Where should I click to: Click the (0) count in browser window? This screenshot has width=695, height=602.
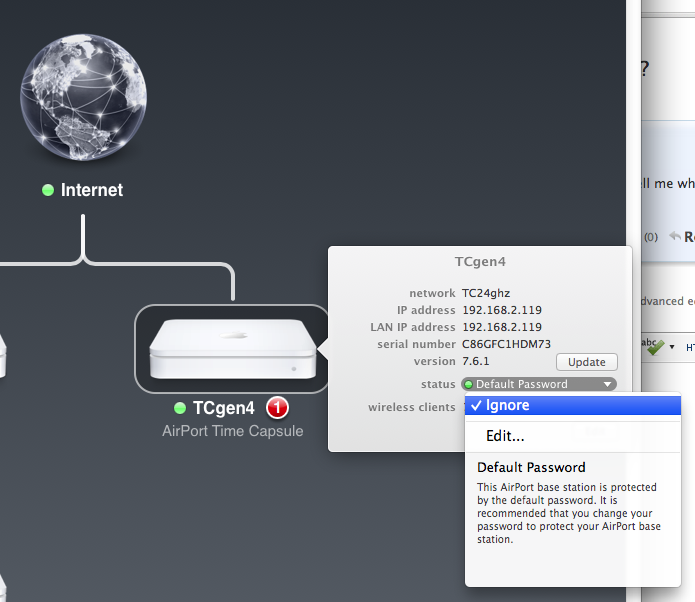(651, 237)
